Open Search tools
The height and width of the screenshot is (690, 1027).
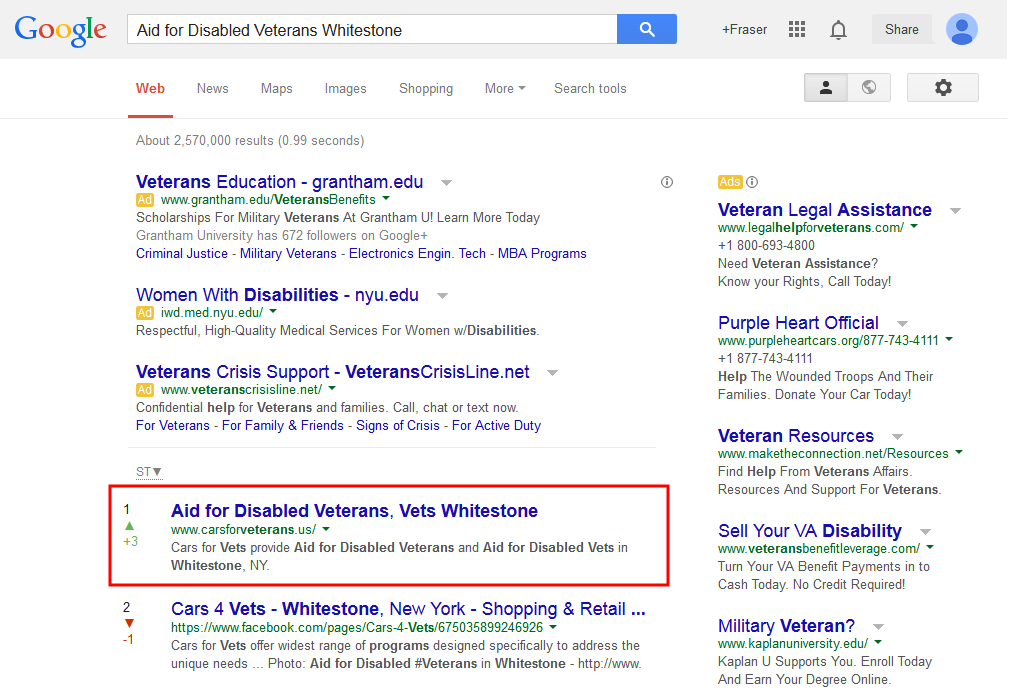[x=590, y=88]
